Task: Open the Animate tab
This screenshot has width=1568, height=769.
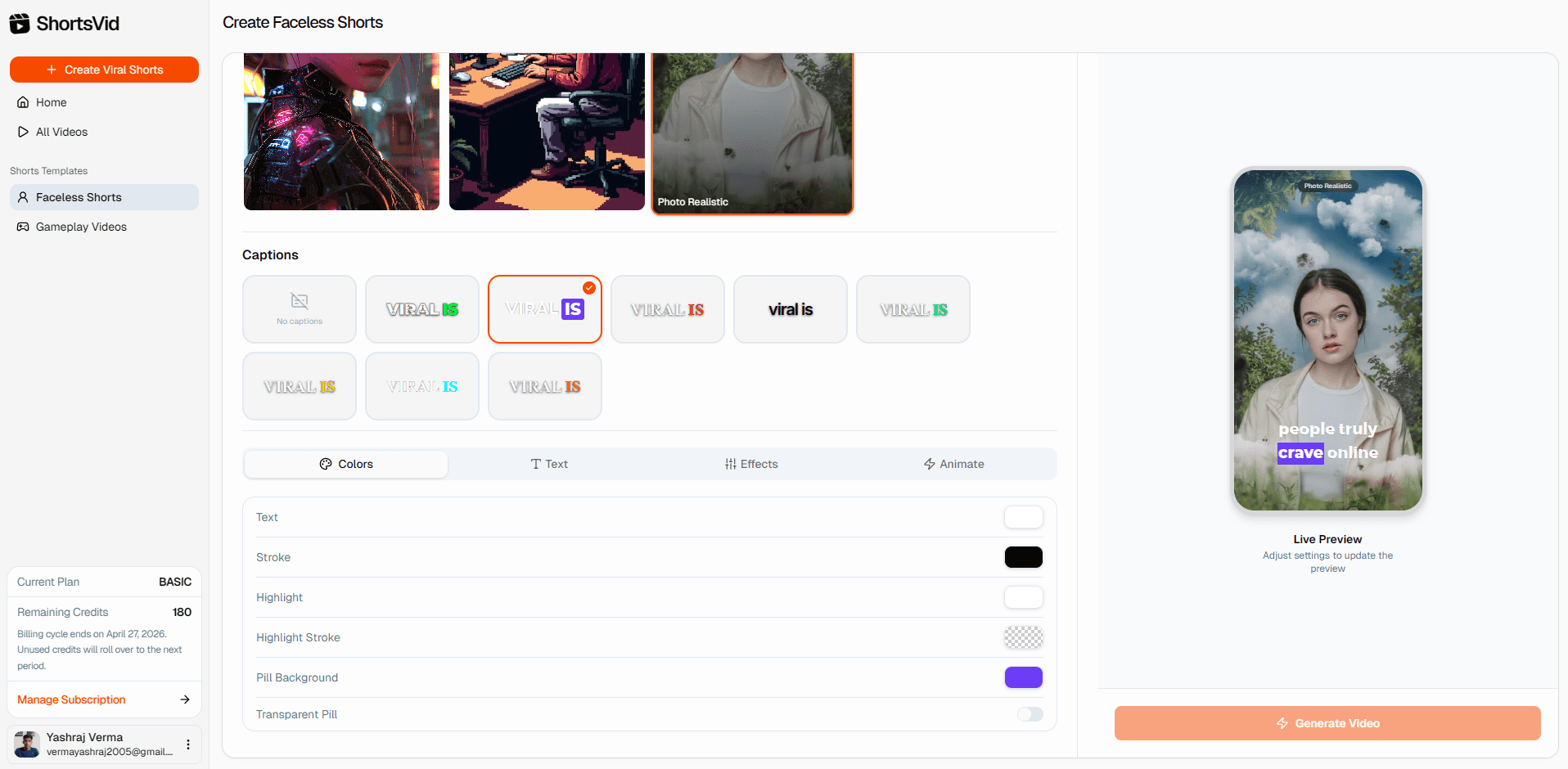Action: click(x=954, y=464)
